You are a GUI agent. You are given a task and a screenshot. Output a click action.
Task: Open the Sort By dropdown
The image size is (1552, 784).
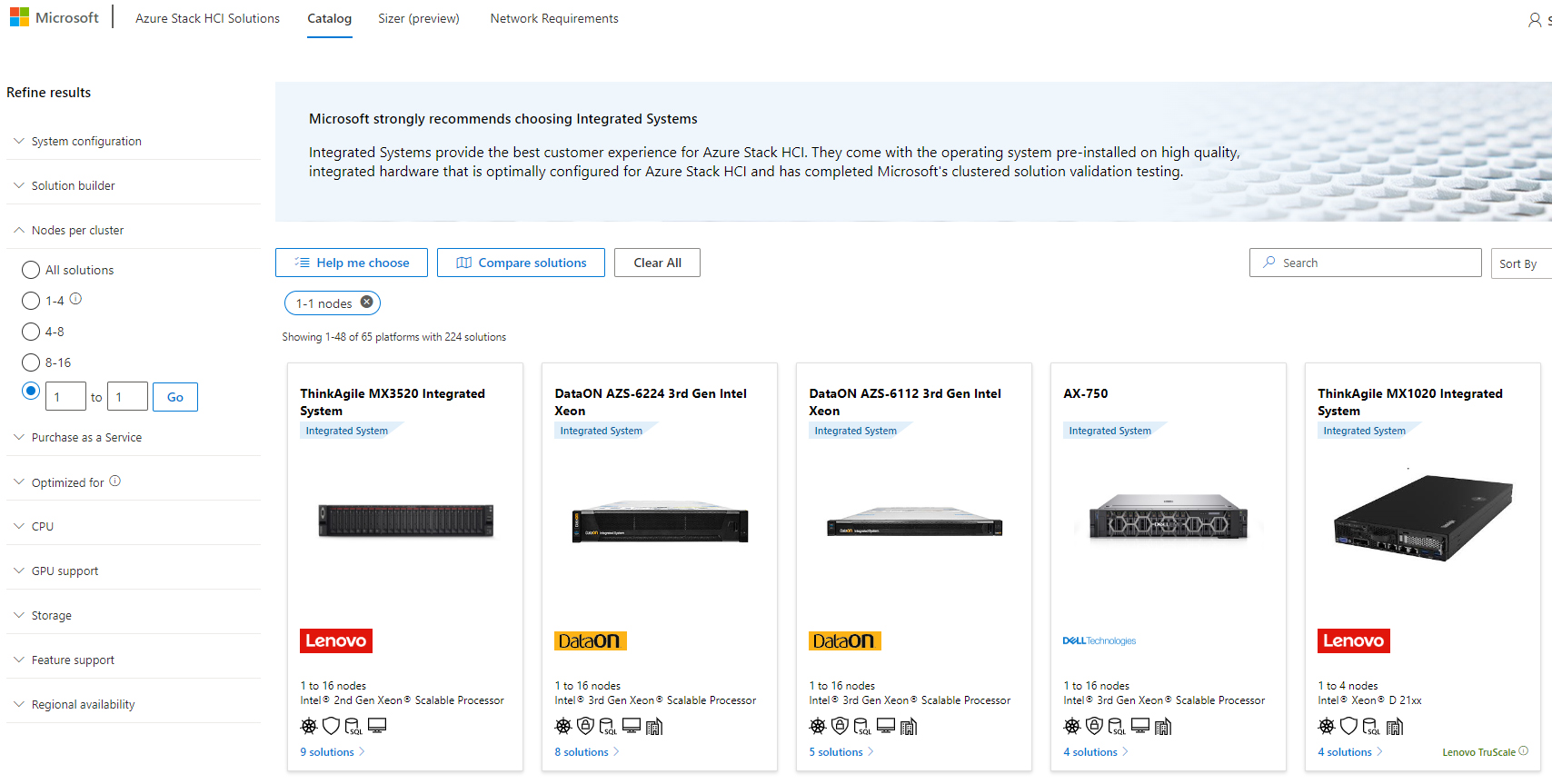1521,263
